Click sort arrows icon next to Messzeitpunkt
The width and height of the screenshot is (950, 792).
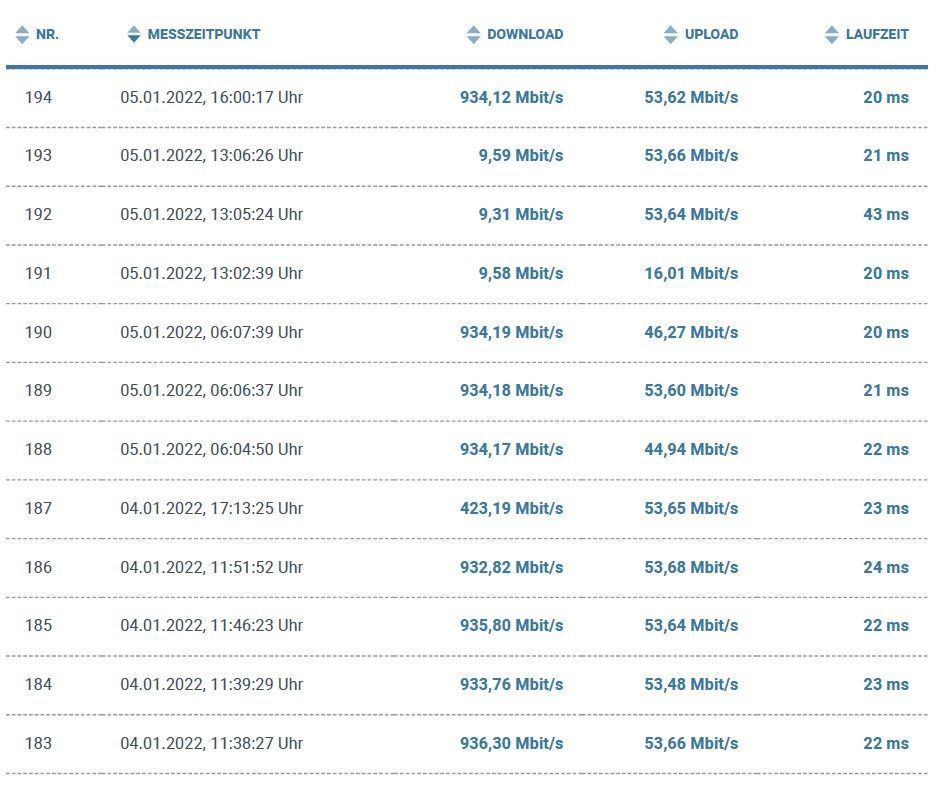(134, 35)
